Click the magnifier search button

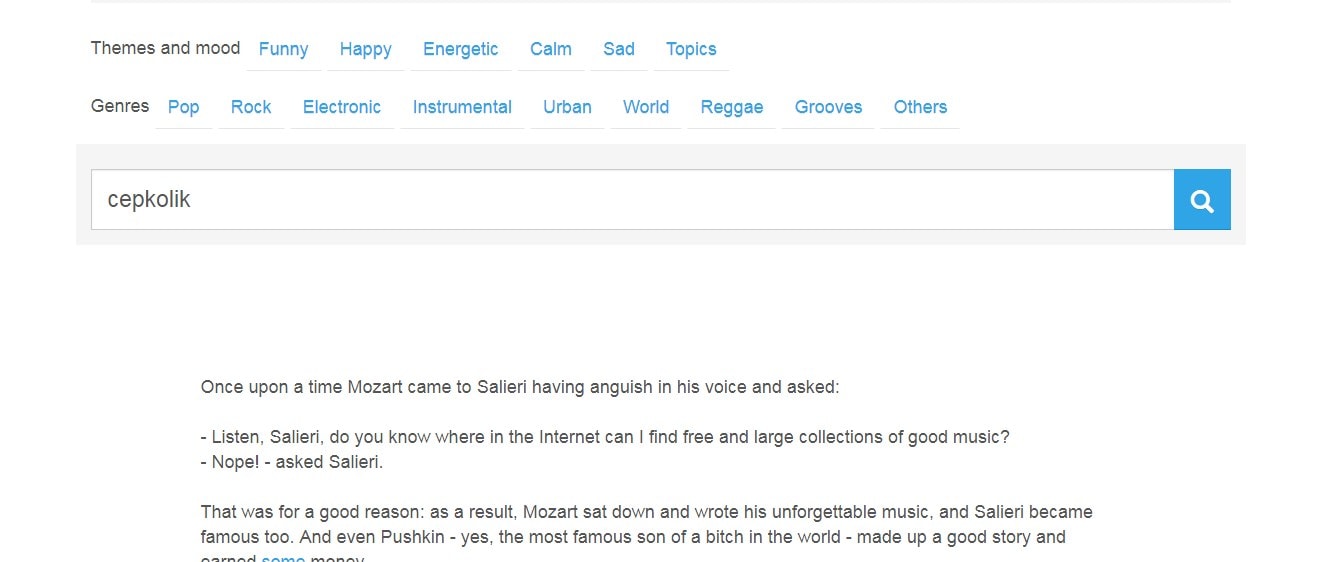[x=1202, y=200]
